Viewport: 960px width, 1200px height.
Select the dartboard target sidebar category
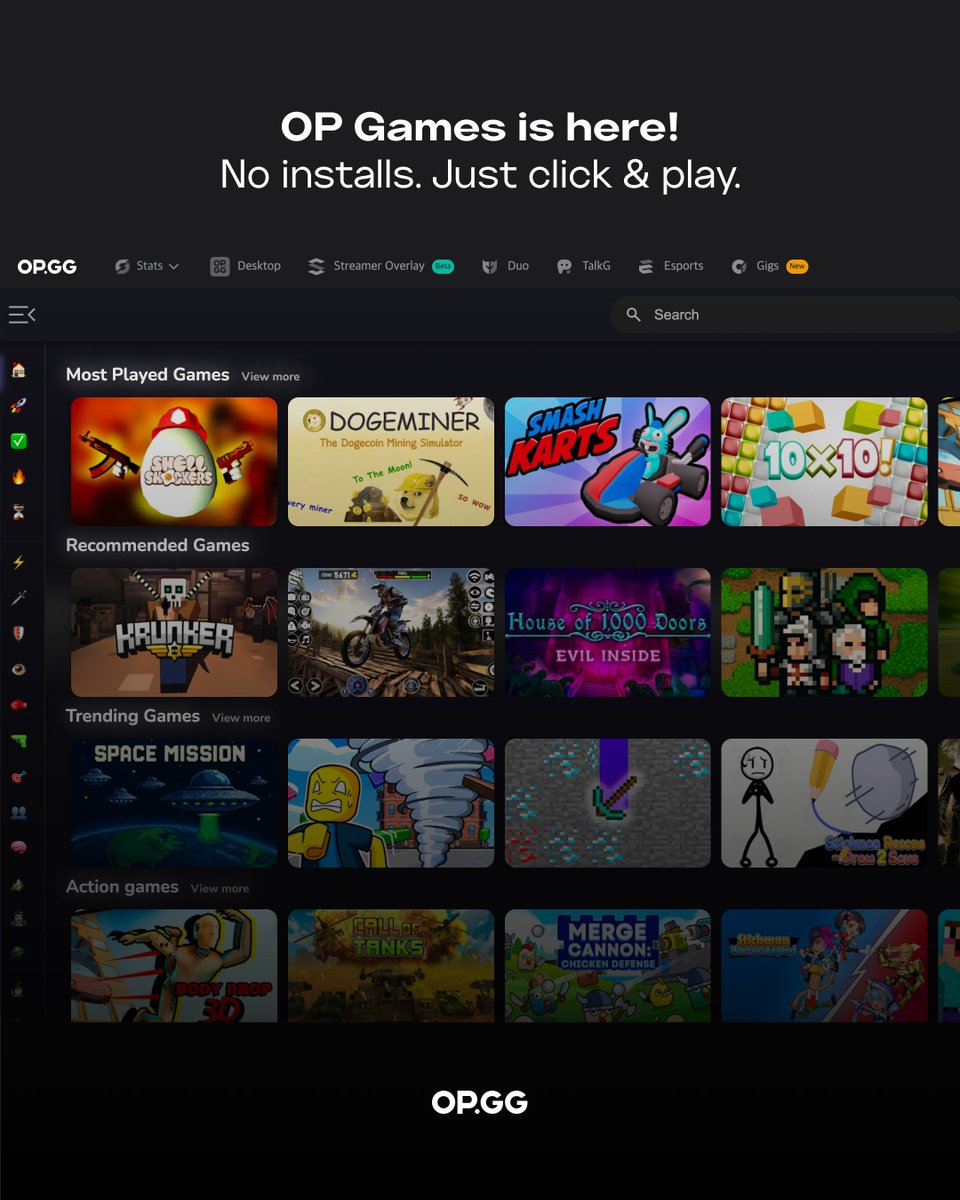(x=18, y=777)
